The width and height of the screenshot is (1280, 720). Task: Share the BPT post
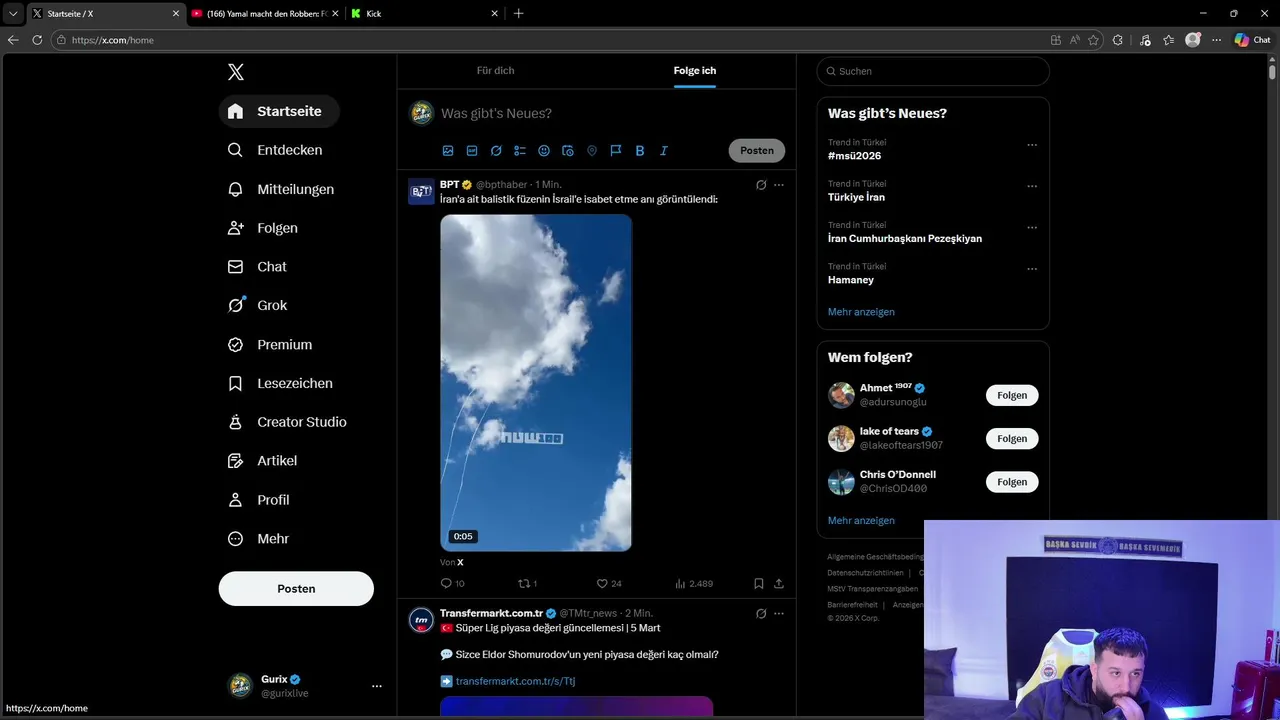779,583
